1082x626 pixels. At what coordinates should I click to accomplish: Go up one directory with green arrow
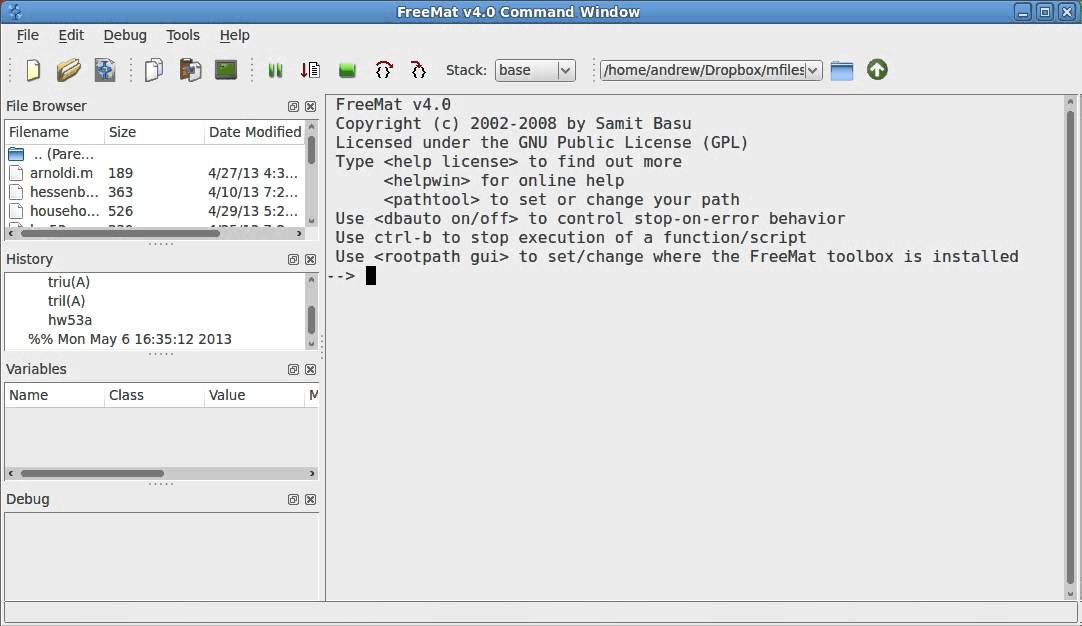pos(877,70)
